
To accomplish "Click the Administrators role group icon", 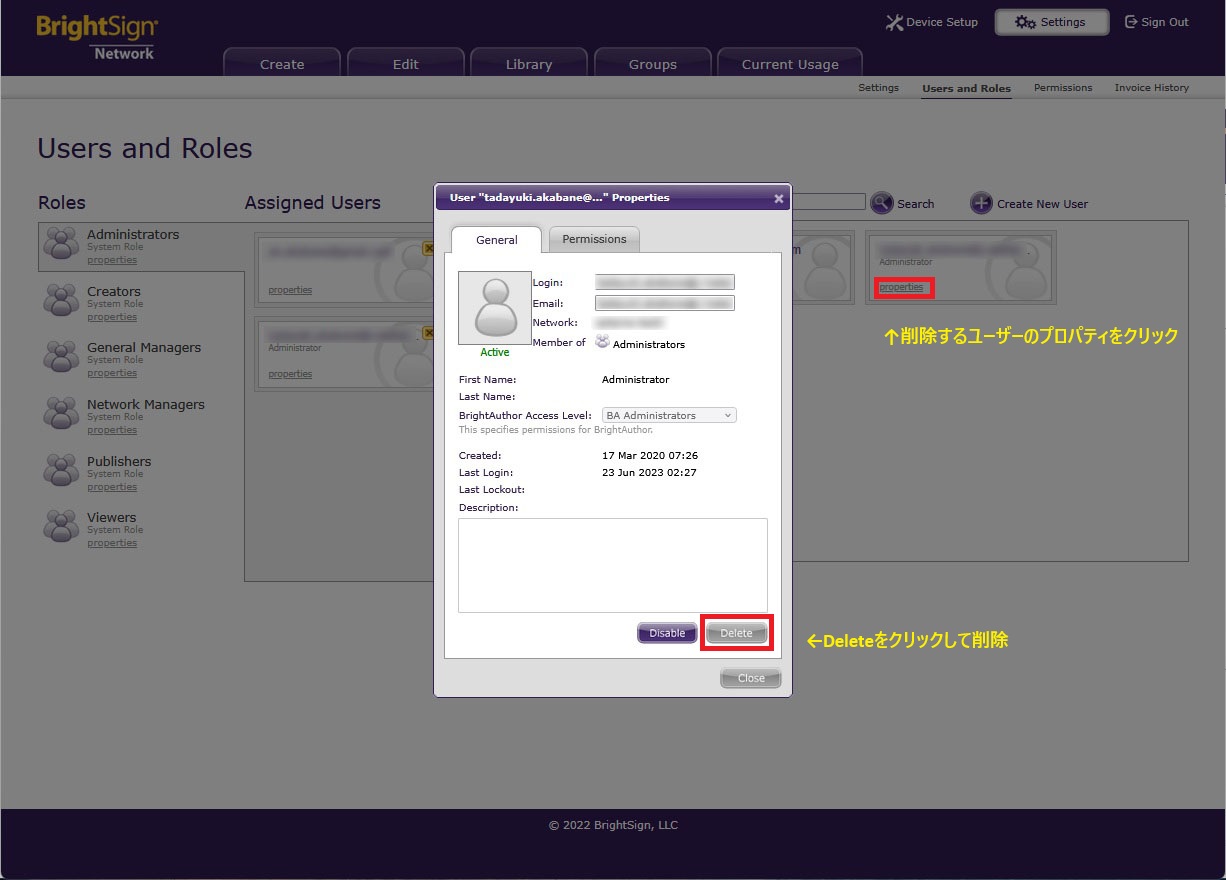I will click(61, 244).
